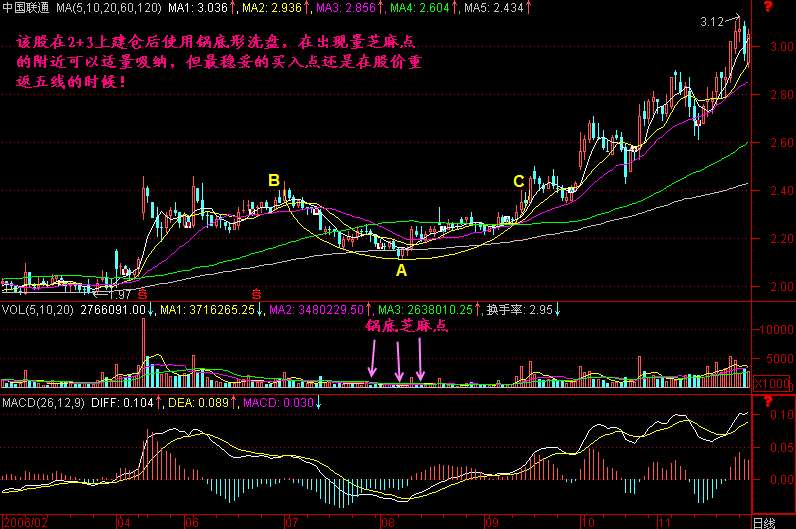This screenshot has height=529, width=796.
Task: Click the yellow letter A marker
Action: (x=401, y=270)
